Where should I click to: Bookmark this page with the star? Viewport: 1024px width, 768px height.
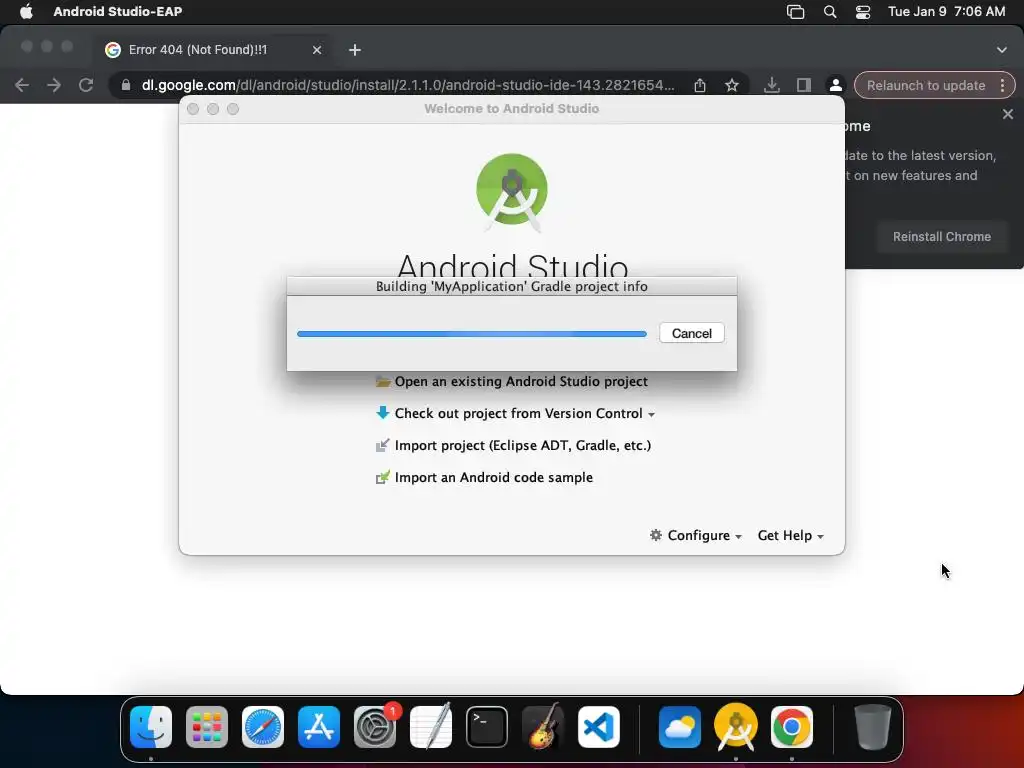(732, 85)
